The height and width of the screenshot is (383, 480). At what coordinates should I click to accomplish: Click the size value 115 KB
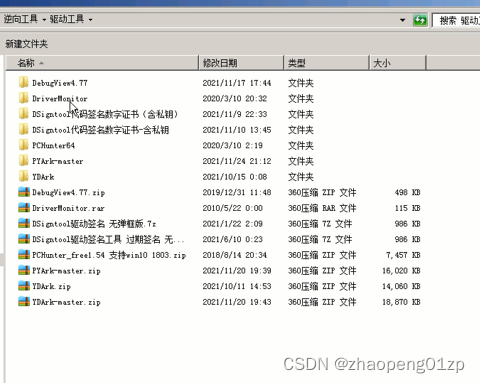407,208
